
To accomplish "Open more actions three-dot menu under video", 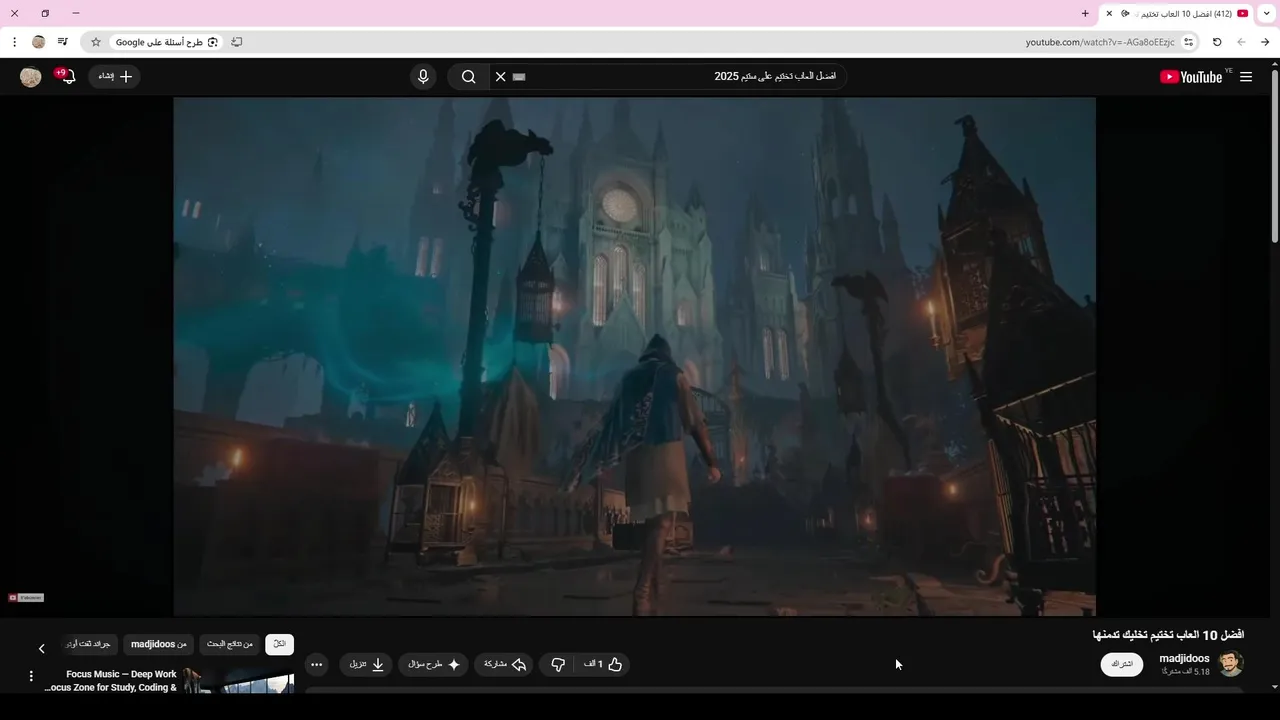I will [317, 664].
